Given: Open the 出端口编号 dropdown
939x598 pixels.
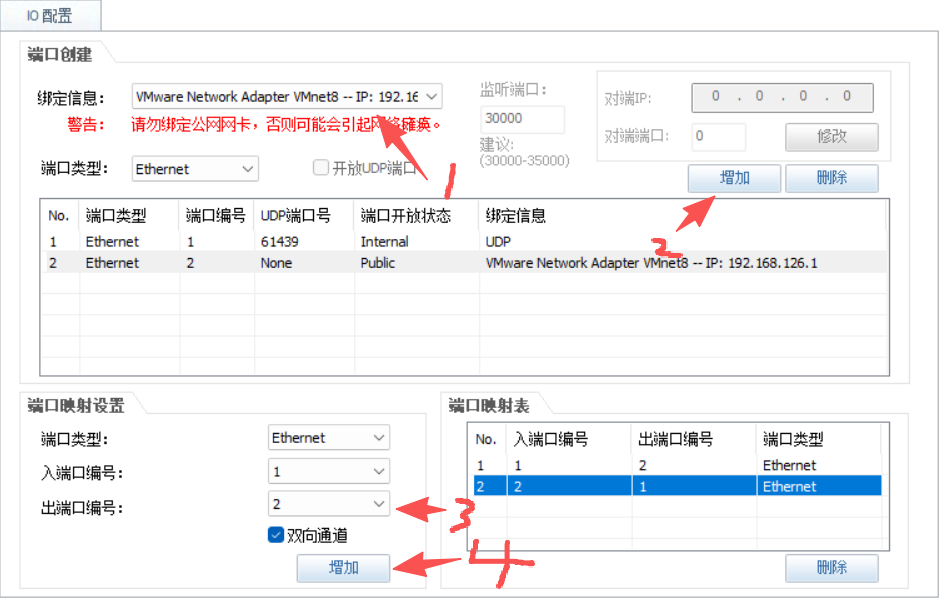Looking at the screenshot, I should (x=329, y=504).
